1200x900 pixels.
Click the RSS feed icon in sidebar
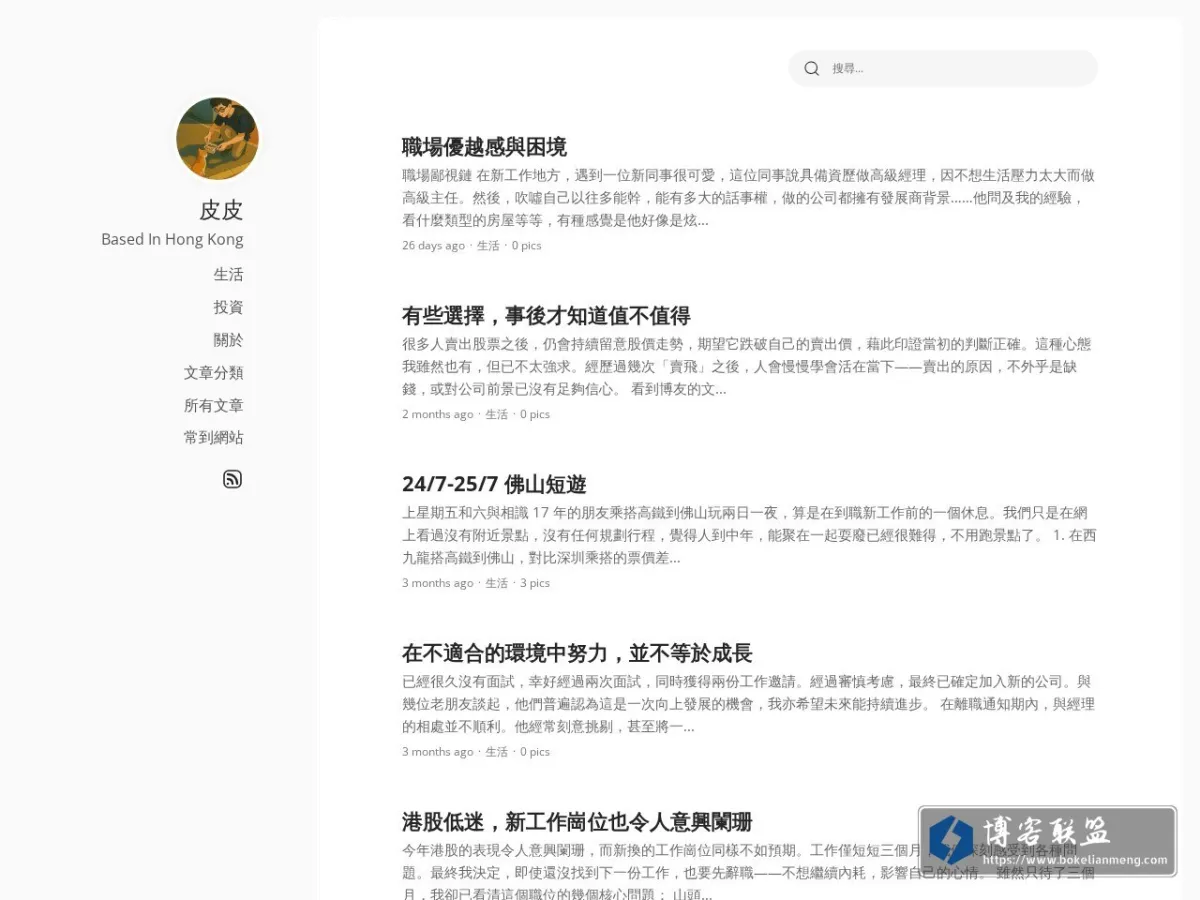pos(232,479)
